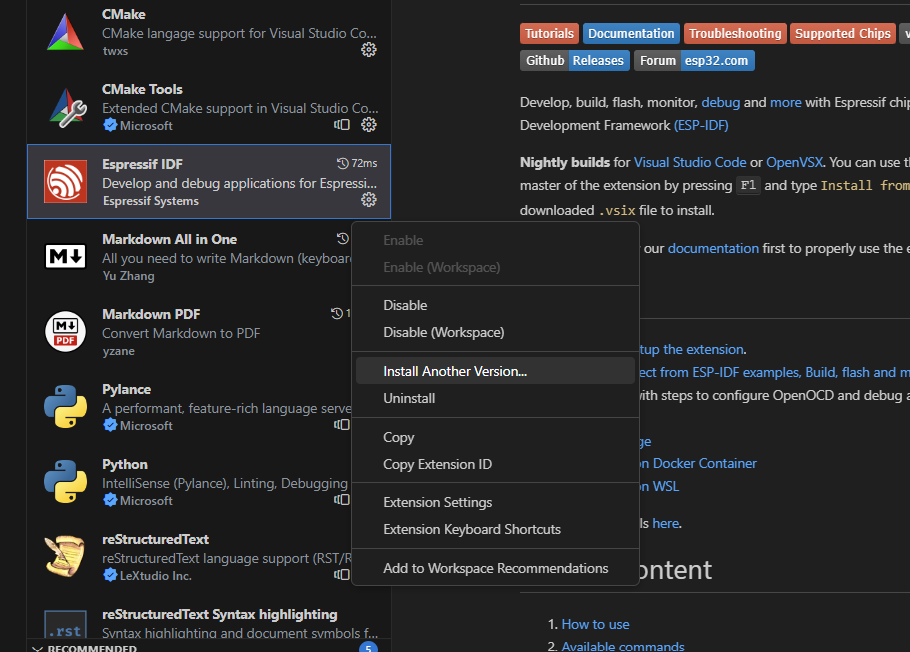Select the Markdown PDF extension title
Image resolution: width=910 pixels, height=652 pixels.
pos(151,314)
